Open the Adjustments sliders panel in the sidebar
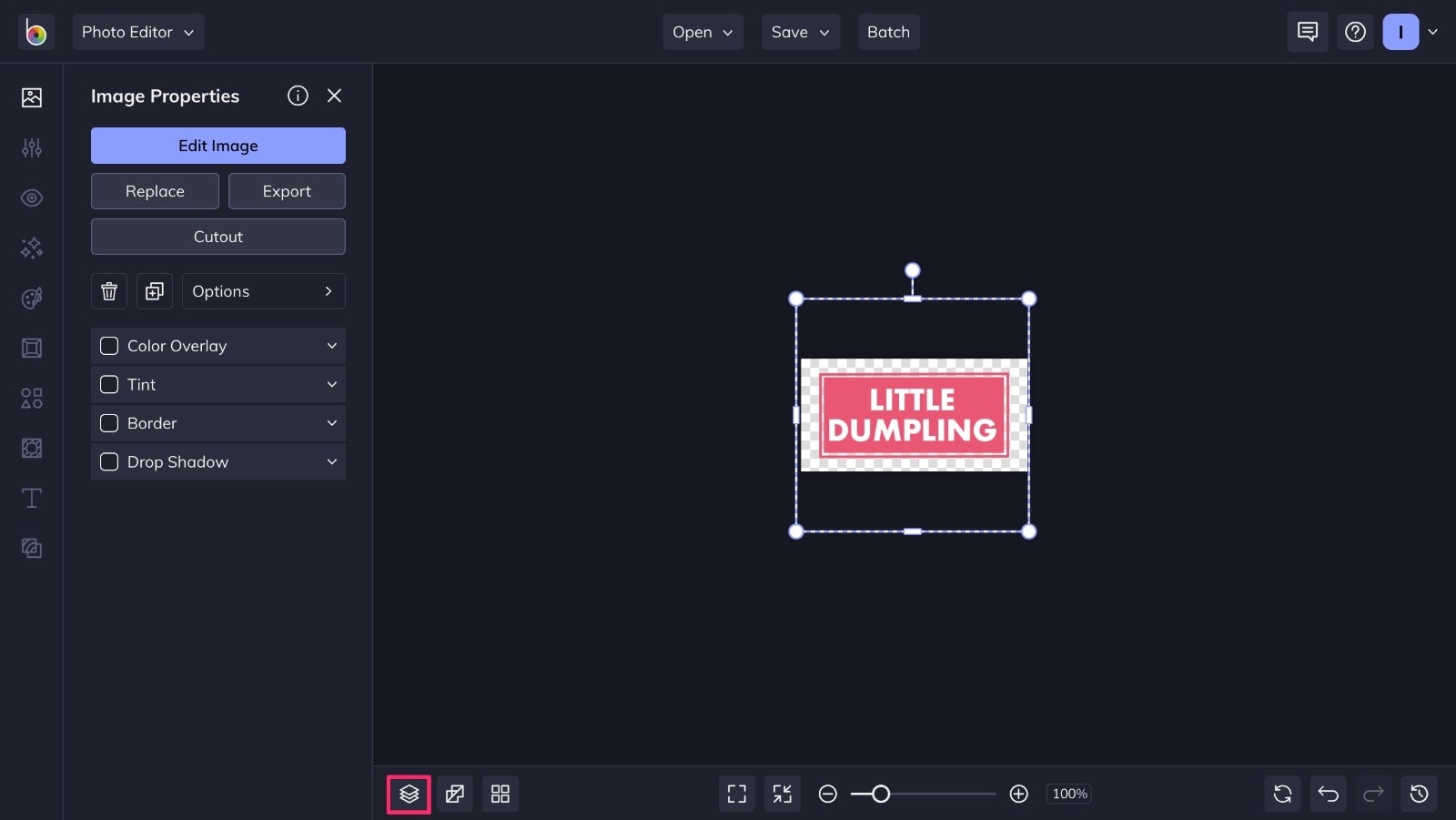 (31, 147)
